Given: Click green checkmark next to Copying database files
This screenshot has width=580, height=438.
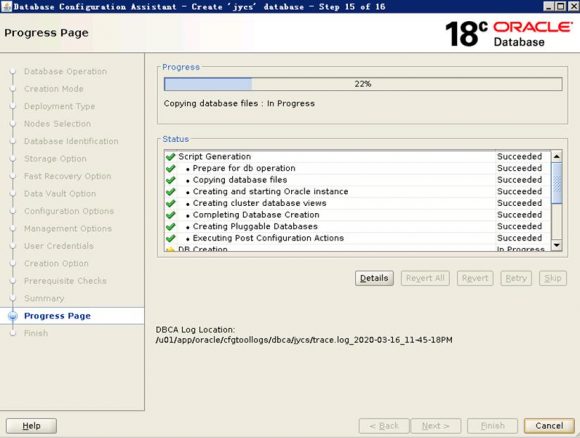Looking at the screenshot, I should (171, 180).
